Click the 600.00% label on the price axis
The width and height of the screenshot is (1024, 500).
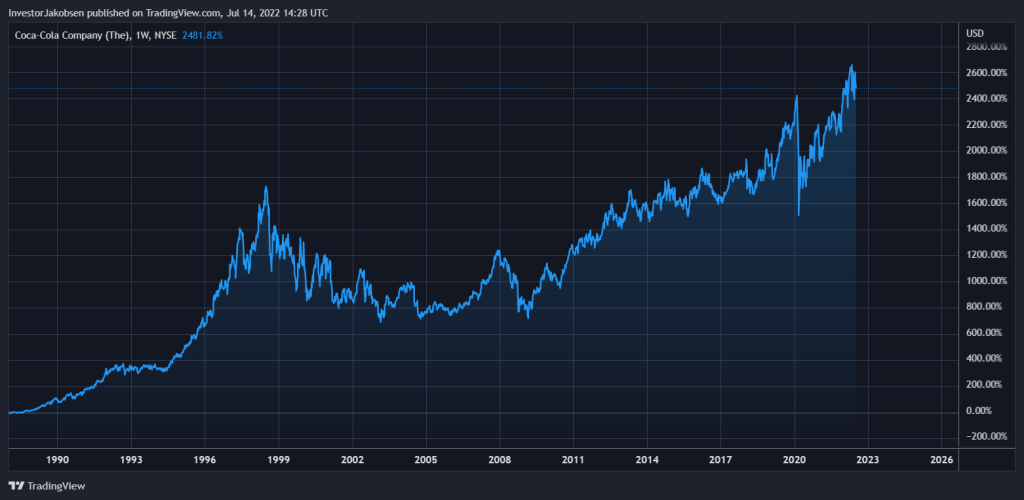tap(985, 332)
